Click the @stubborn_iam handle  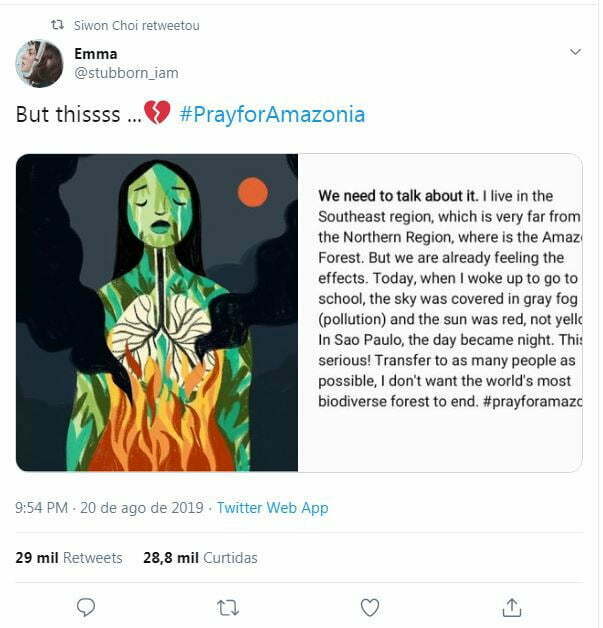[x=126, y=72]
